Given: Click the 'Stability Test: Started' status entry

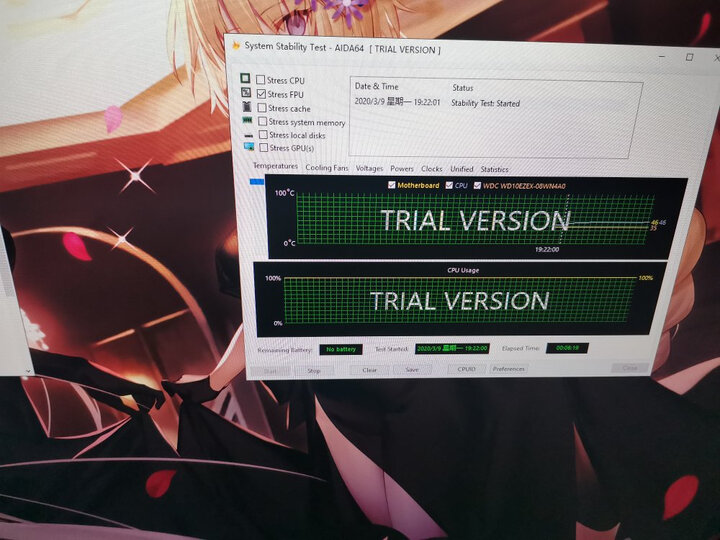Looking at the screenshot, I should tap(485, 103).
